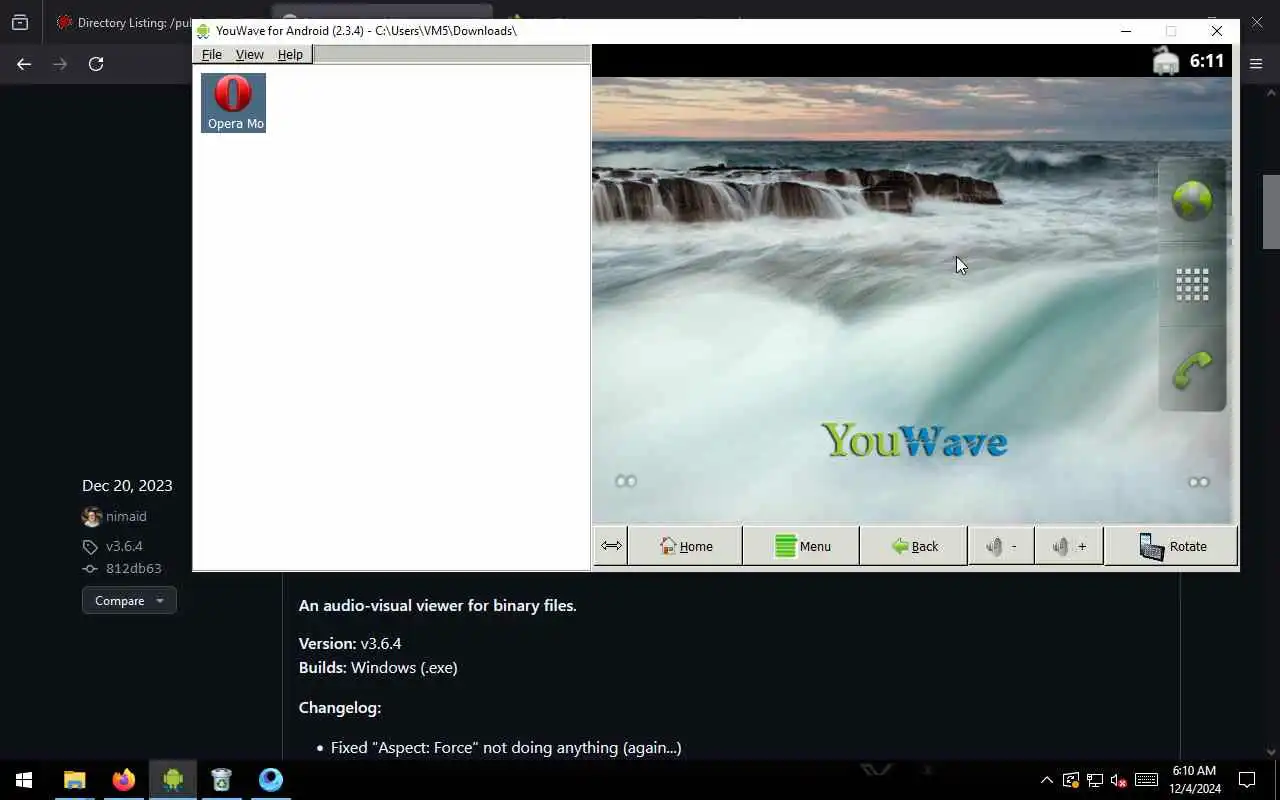Raise the volume with plus button

coord(1069,546)
